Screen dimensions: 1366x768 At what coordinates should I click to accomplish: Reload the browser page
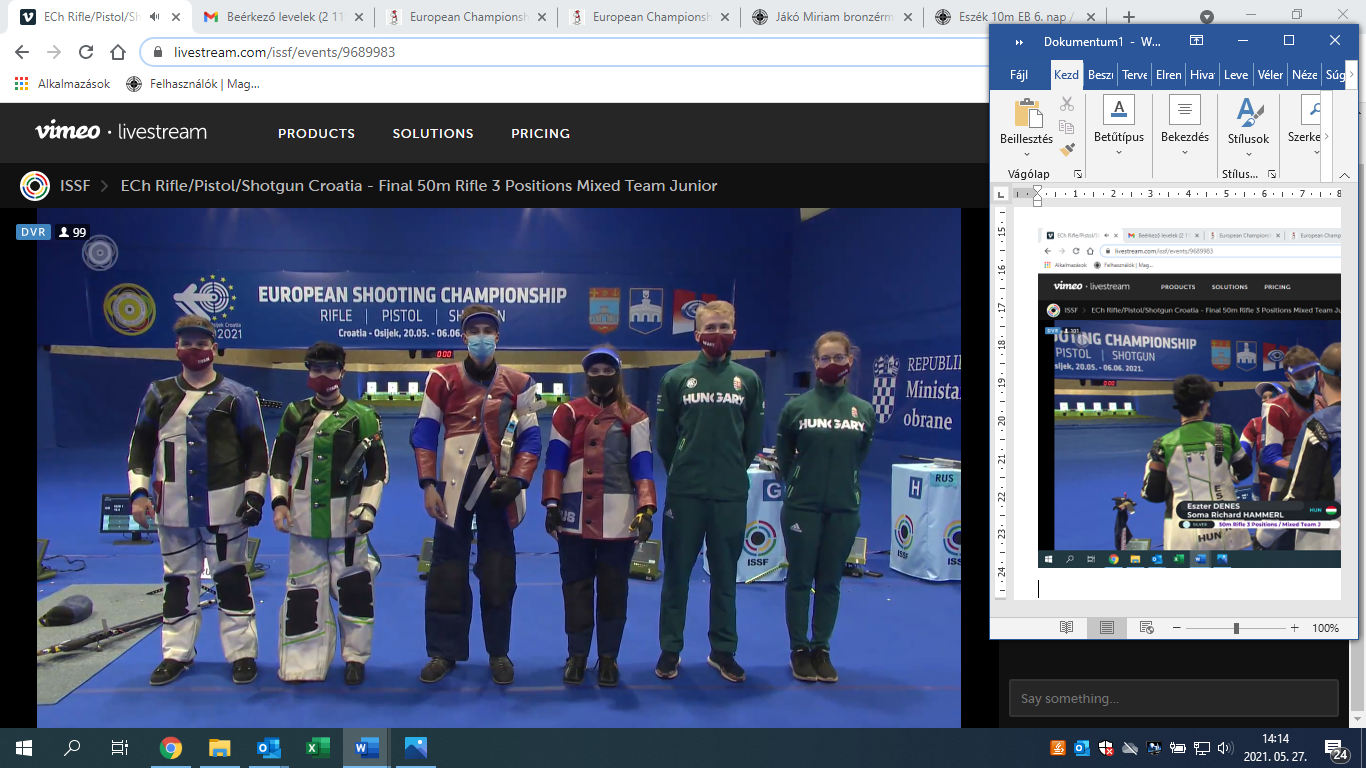point(86,52)
